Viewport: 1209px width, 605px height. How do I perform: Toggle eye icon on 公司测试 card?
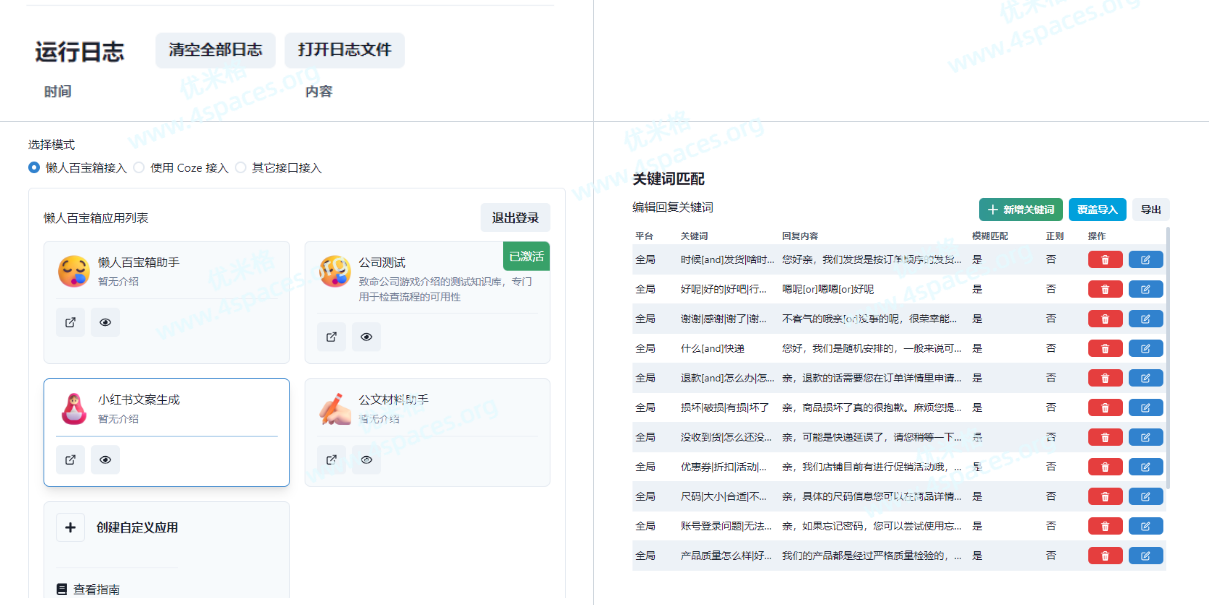click(367, 336)
